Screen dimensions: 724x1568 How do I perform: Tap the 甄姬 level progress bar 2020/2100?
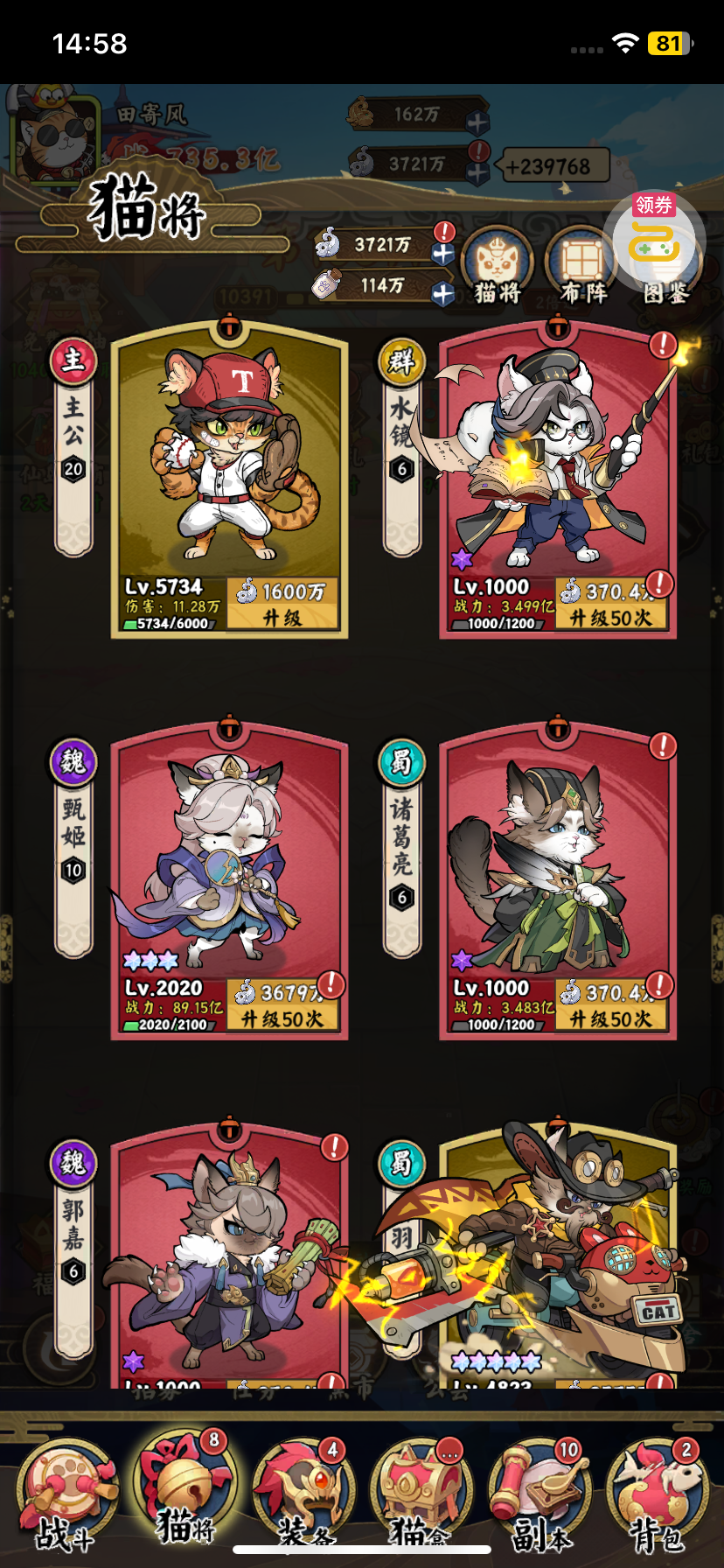tap(166, 1024)
